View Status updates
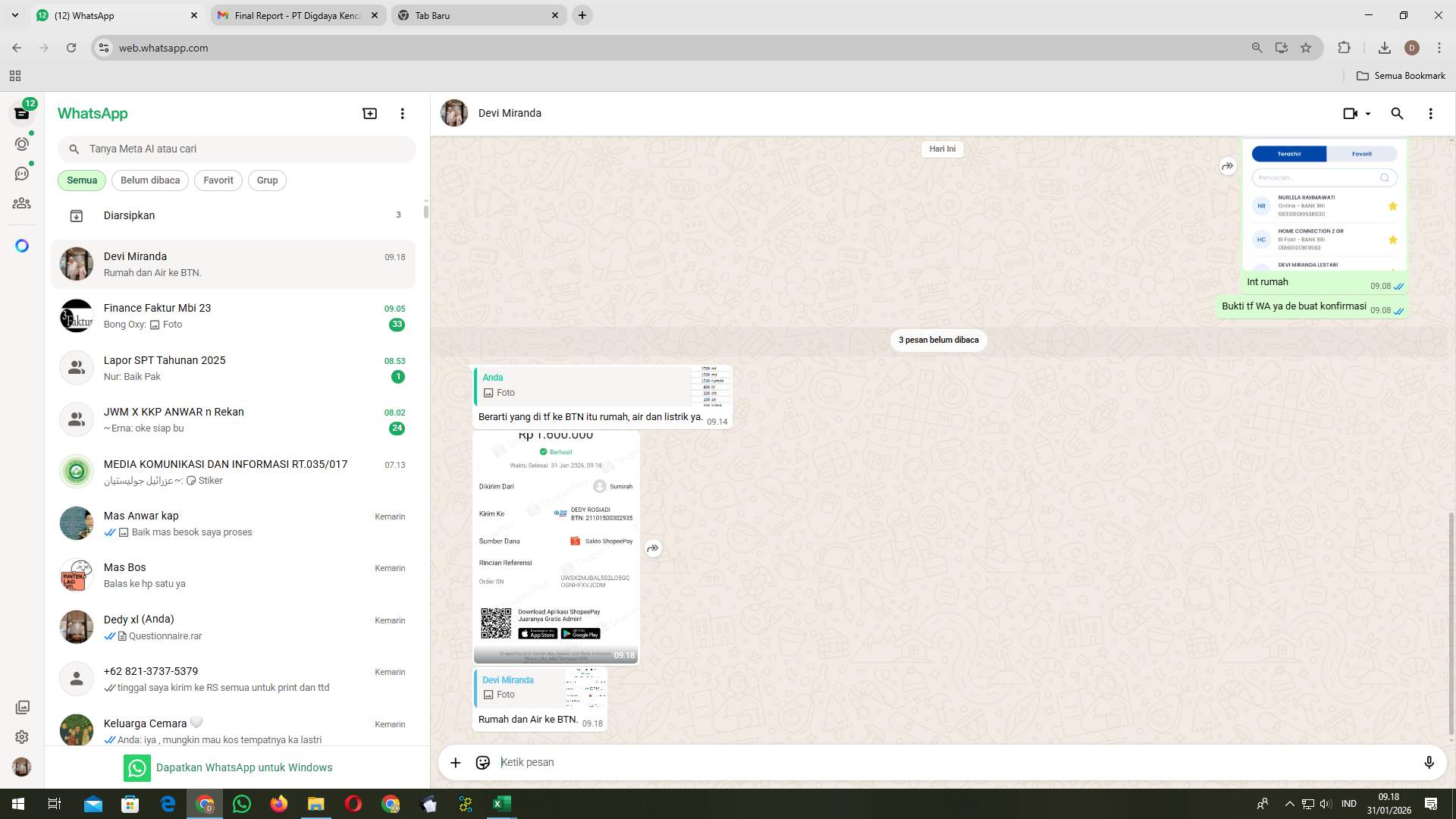This screenshot has height=819, width=1456. coord(22,143)
